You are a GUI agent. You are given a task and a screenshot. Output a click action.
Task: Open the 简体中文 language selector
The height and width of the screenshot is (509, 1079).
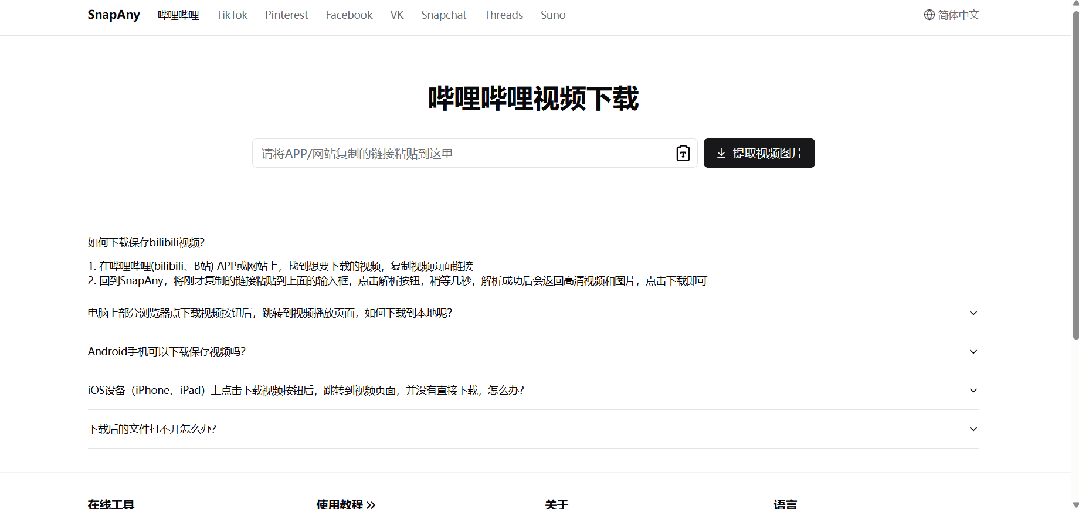(x=951, y=14)
